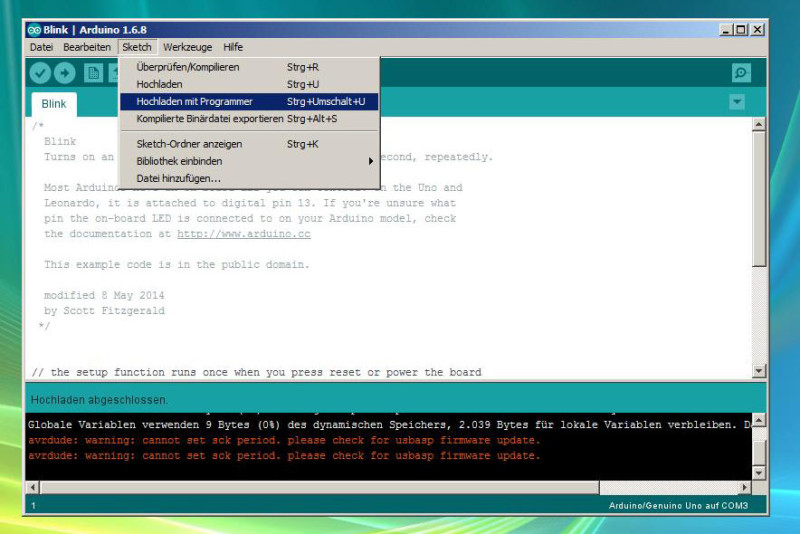
Task: Open the Hilfe menu
Action: point(233,47)
